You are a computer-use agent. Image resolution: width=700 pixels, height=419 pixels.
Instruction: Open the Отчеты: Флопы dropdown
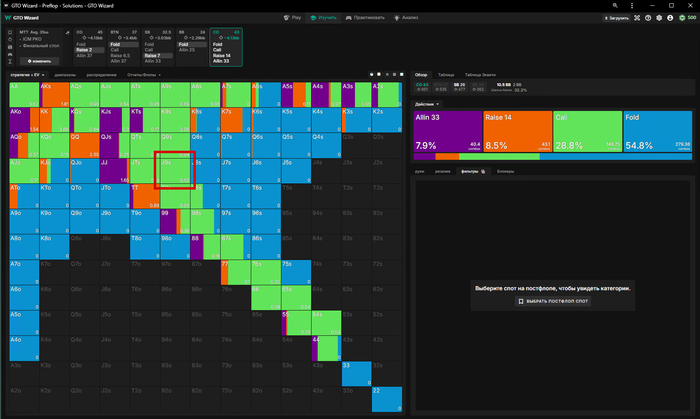coord(144,75)
